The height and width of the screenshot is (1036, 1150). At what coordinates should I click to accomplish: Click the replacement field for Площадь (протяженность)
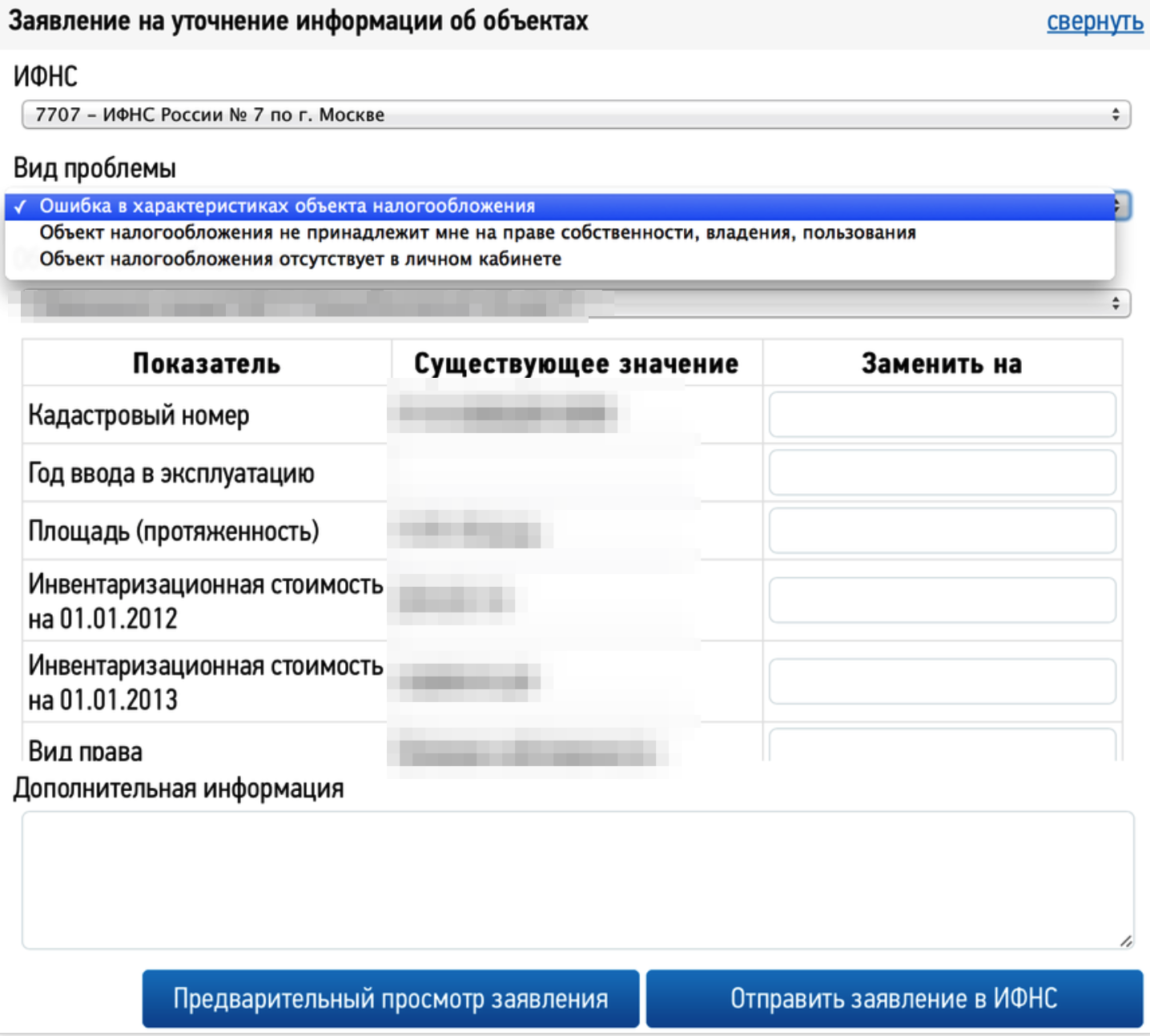click(x=941, y=529)
